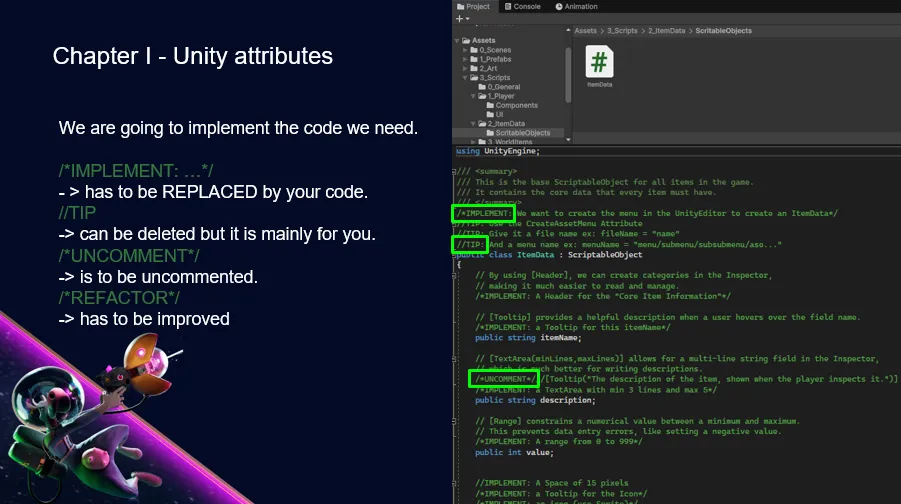Click the 'public string itemName;' line
901x504 pixels.
(528, 338)
